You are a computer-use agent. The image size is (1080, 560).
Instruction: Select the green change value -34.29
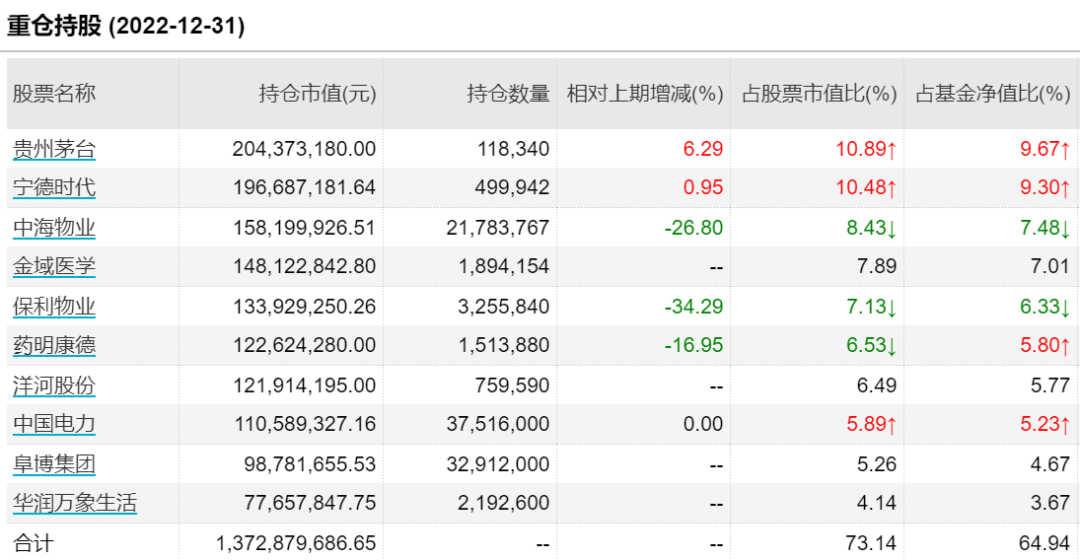[694, 307]
